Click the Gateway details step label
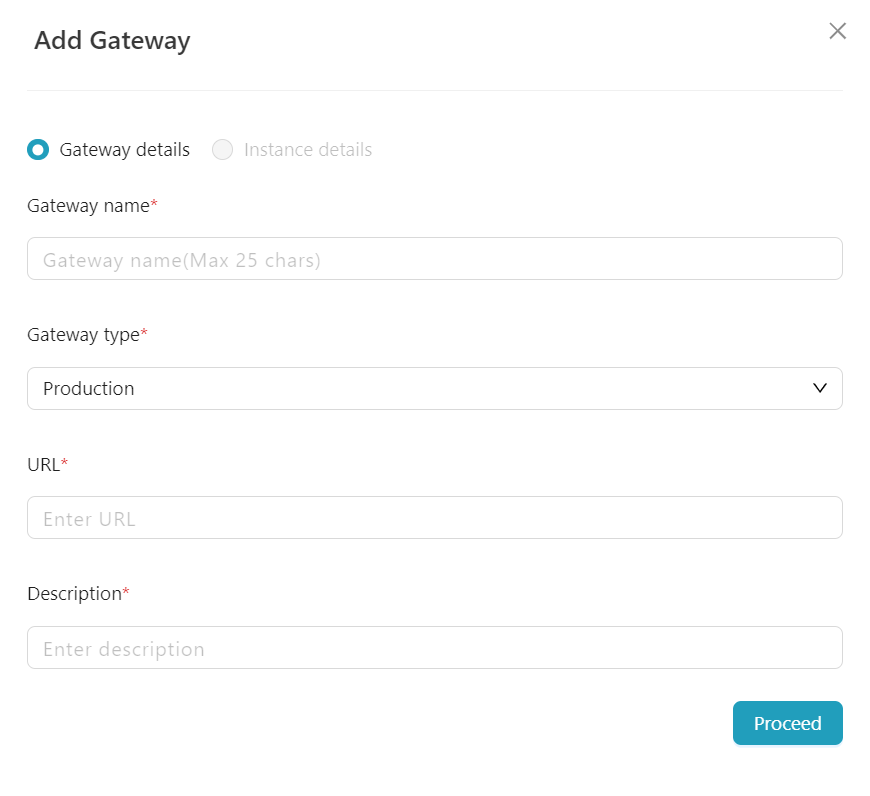870x796 pixels. click(124, 150)
